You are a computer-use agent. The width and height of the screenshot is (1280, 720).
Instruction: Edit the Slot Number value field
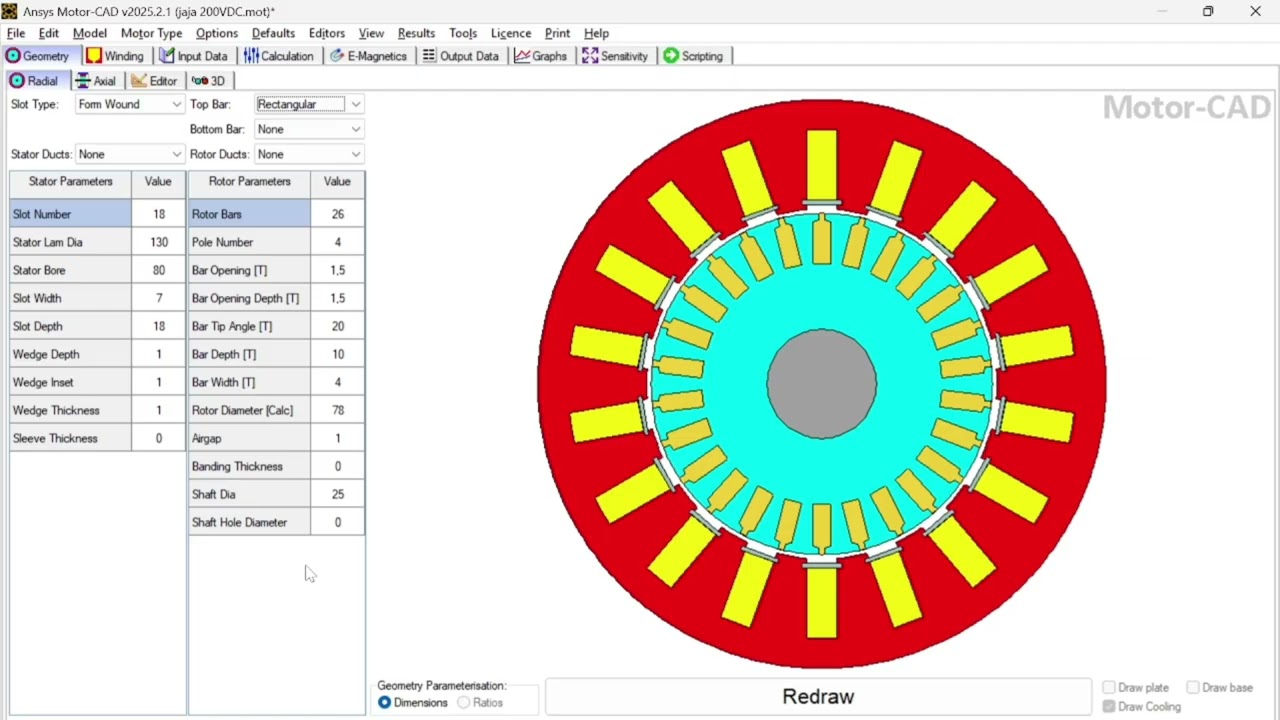158,214
